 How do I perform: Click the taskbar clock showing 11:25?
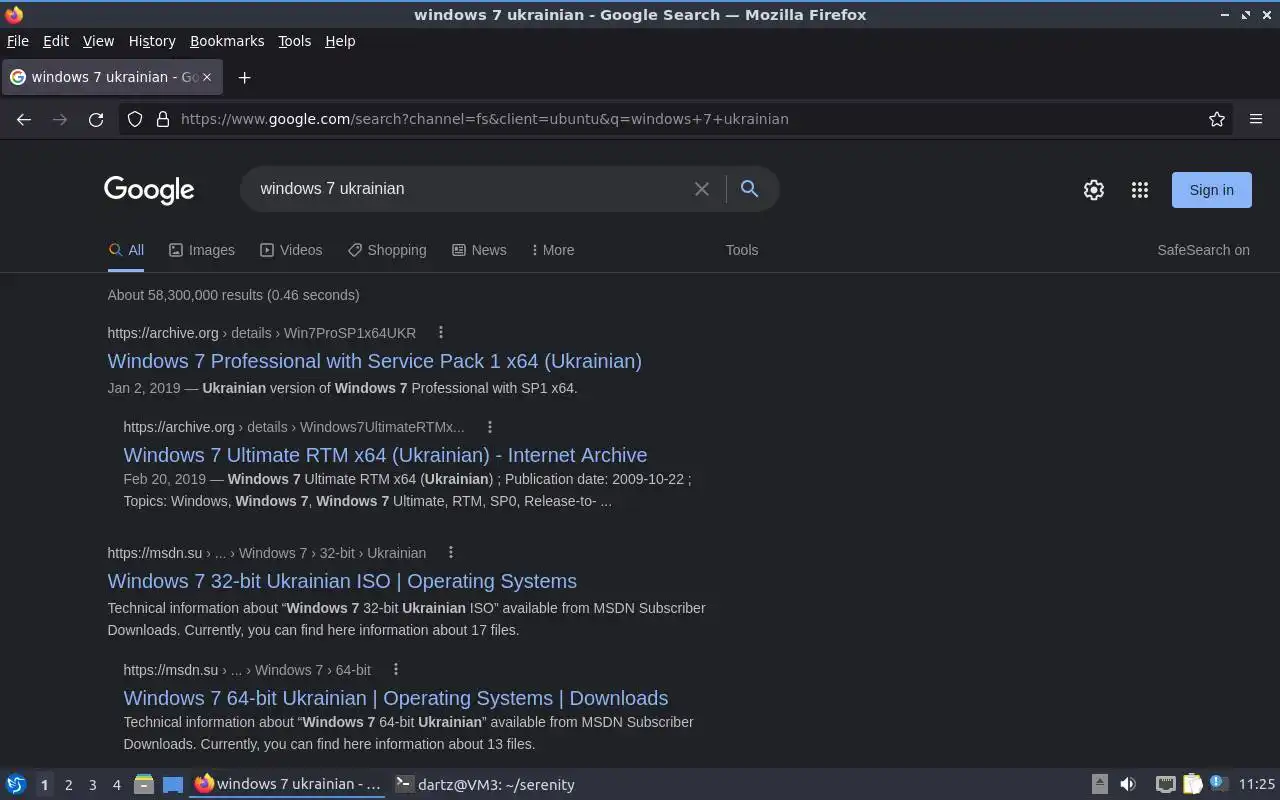click(x=1257, y=785)
